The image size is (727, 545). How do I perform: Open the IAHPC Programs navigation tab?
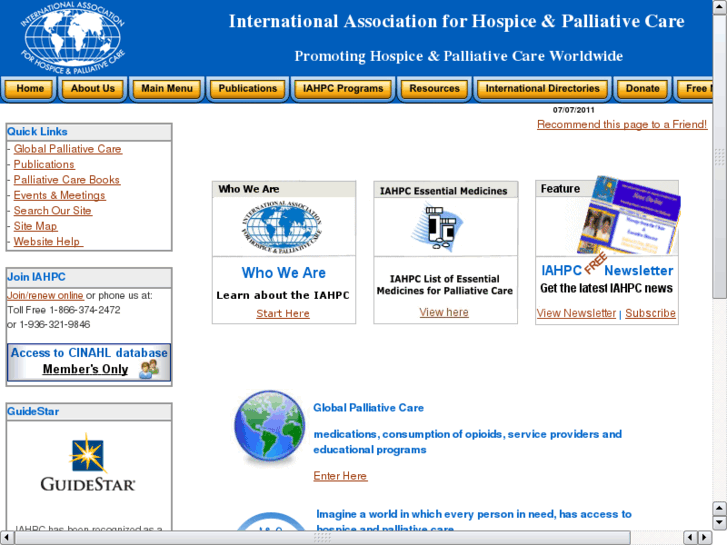[x=343, y=89]
